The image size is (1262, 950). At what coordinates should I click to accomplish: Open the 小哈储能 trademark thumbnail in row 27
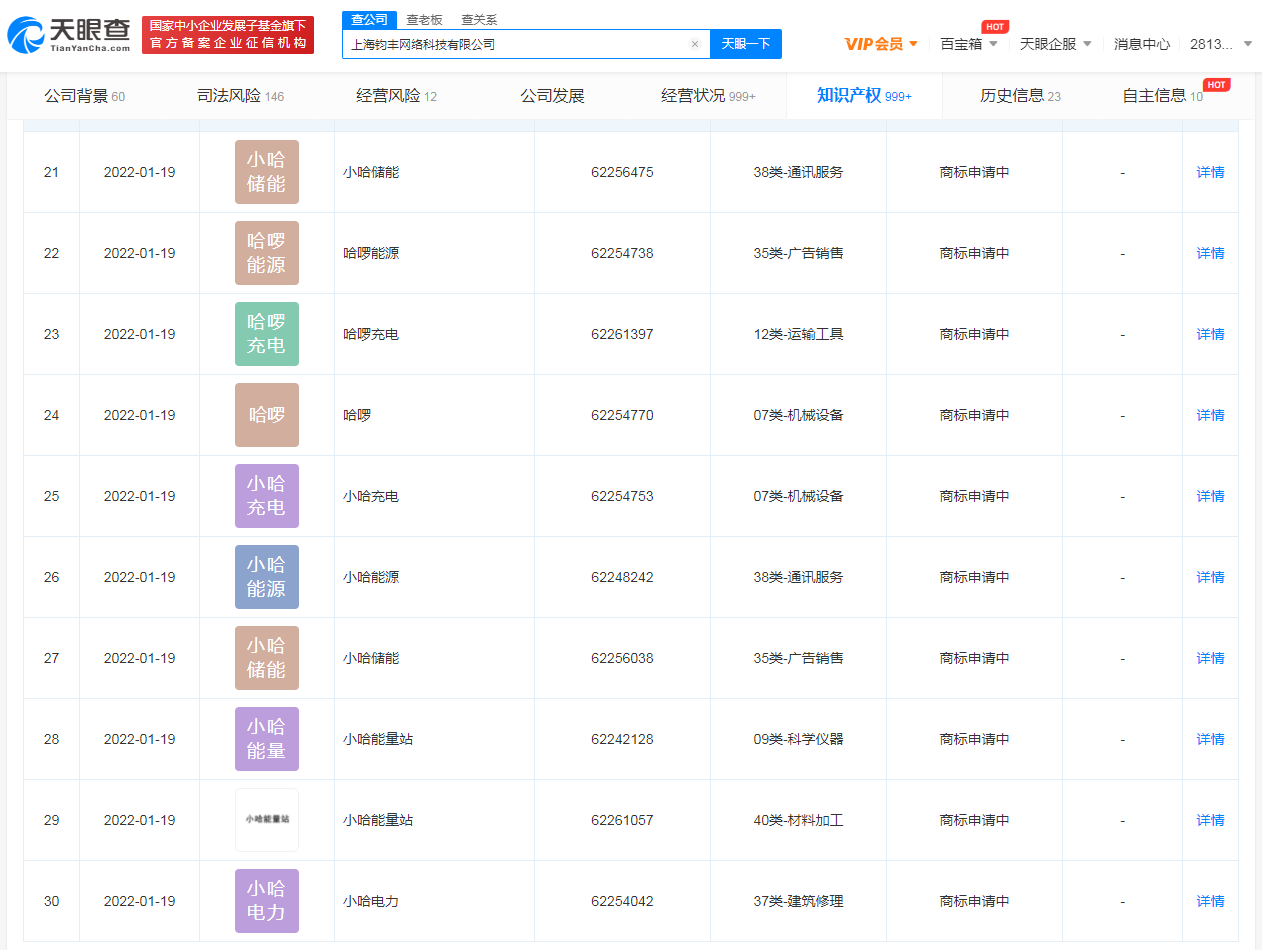tap(267, 658)
